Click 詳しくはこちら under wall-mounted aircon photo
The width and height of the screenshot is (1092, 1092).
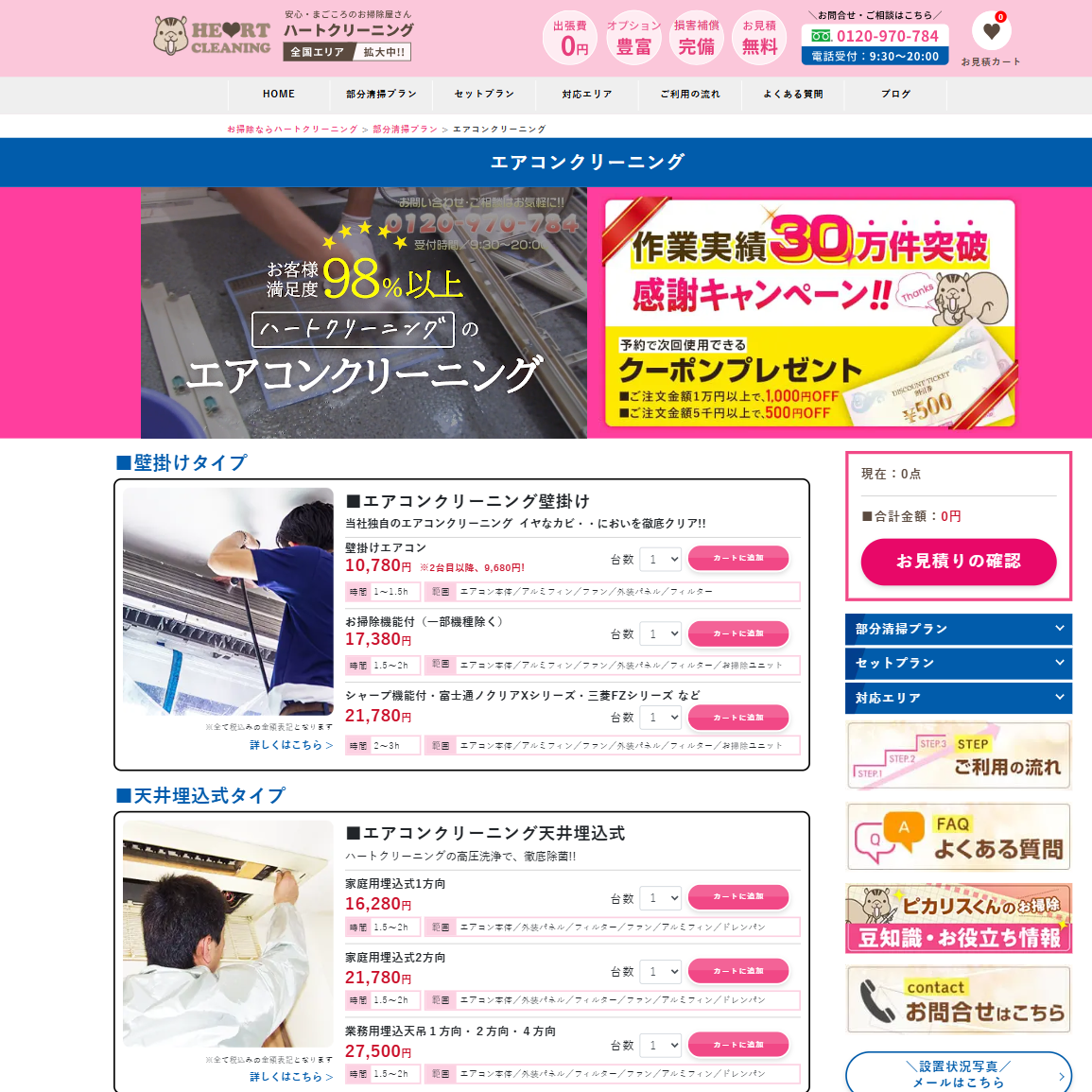291,745
